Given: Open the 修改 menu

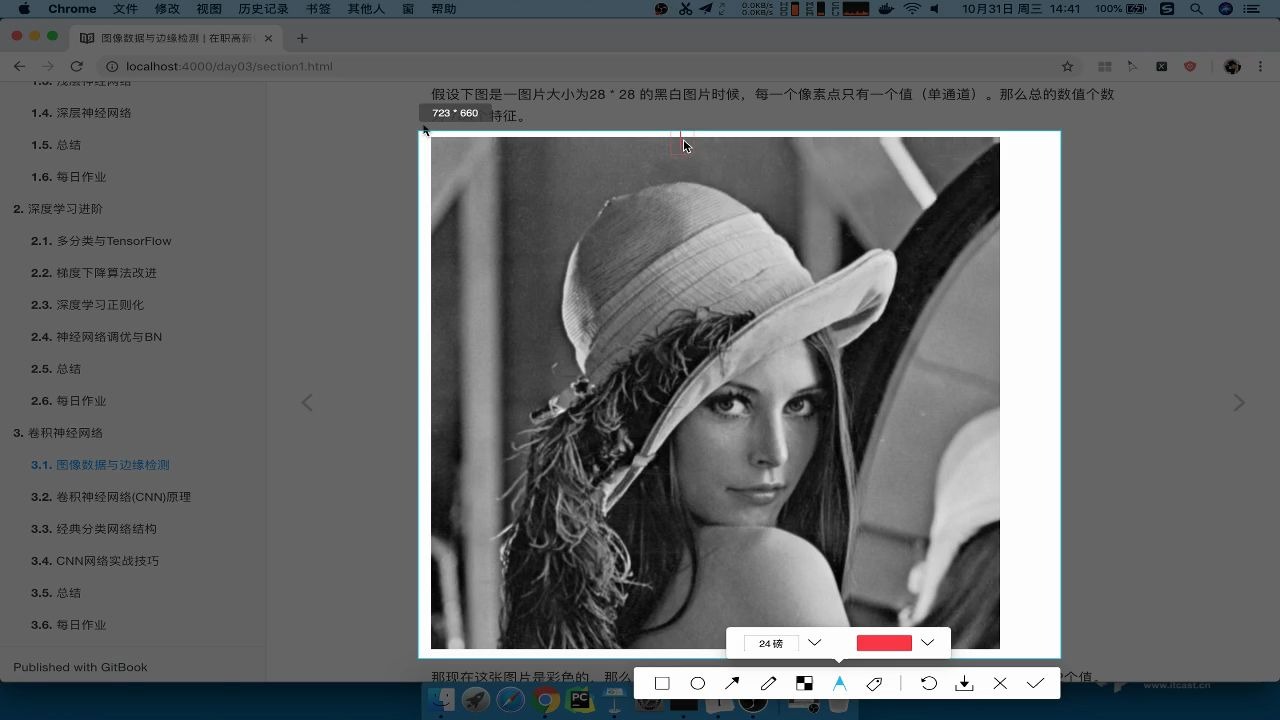Looking at the screenshot, I should (167, 9).
